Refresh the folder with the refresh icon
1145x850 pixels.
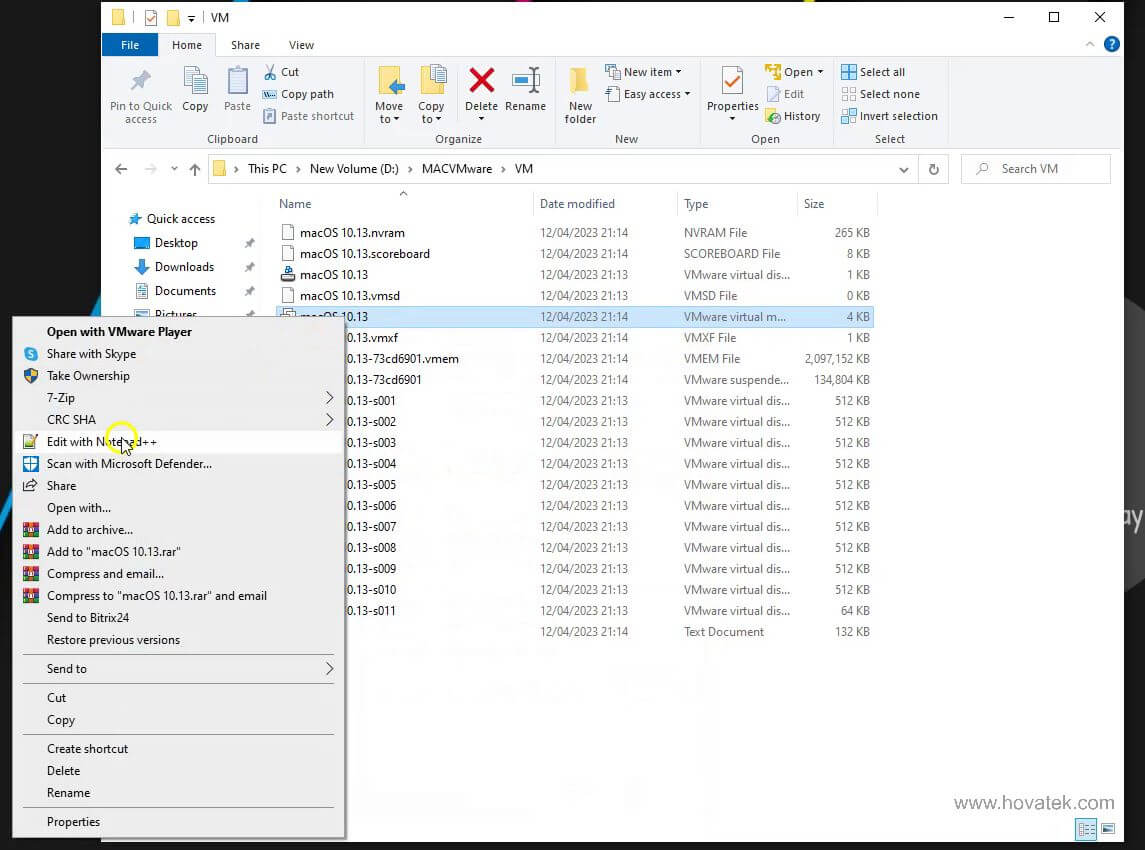point(933,169)
